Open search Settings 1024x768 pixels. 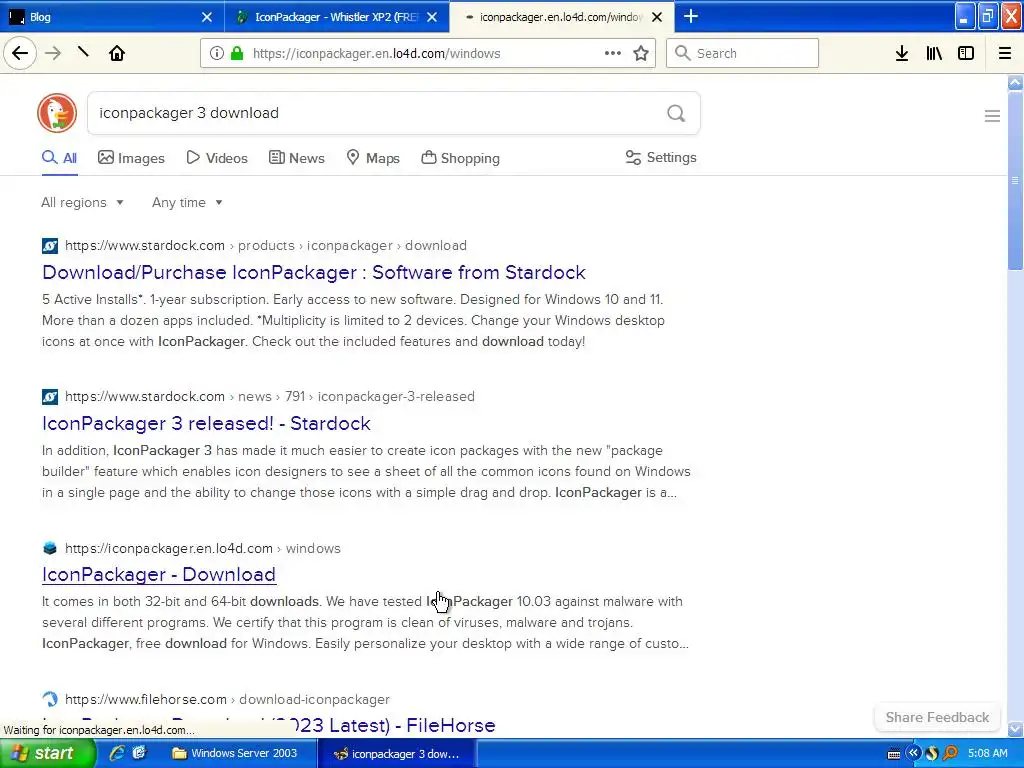[x=661, y=157]
